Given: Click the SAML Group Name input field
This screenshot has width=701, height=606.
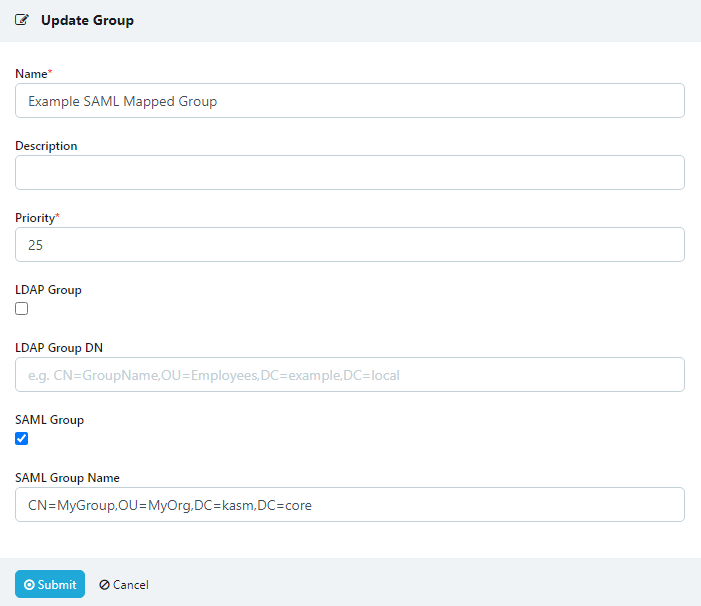Looking at the screenshot, I should [350, 505].
